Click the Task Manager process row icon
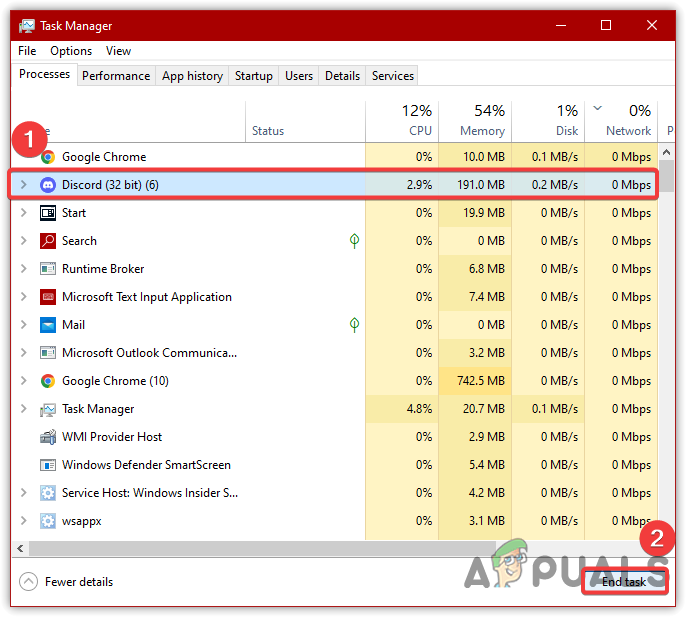 coord(48,409)
